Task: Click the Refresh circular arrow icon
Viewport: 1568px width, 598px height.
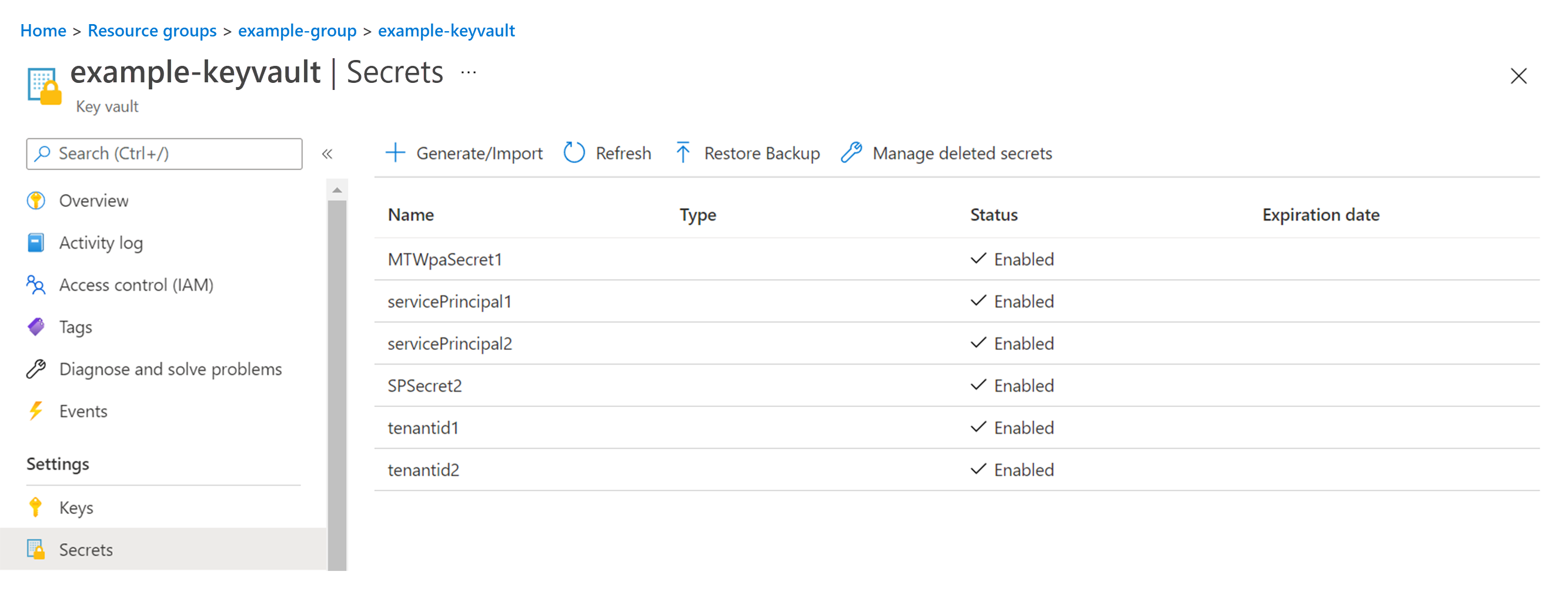Action: [x=573, y=152]
